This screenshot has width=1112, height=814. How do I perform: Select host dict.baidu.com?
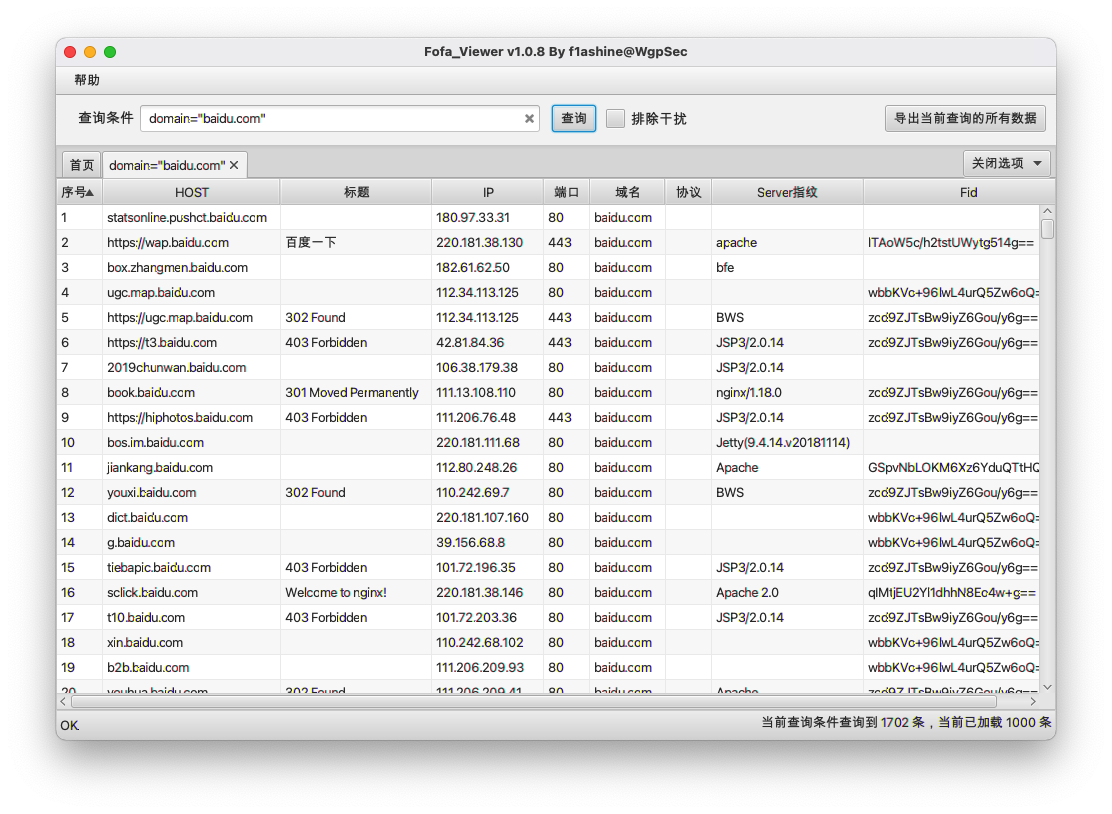click(148, 518)
